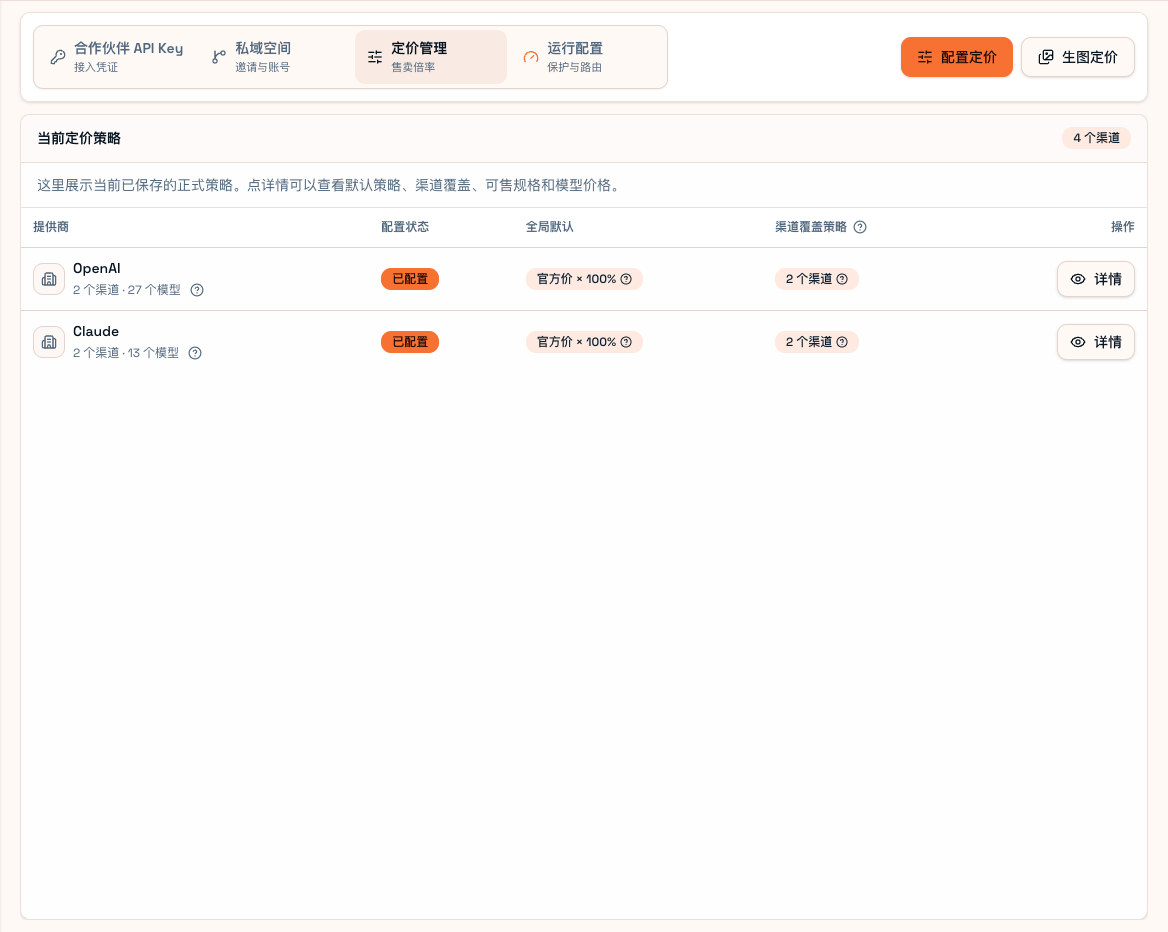Click the 配置定价 button

(956, 57)
